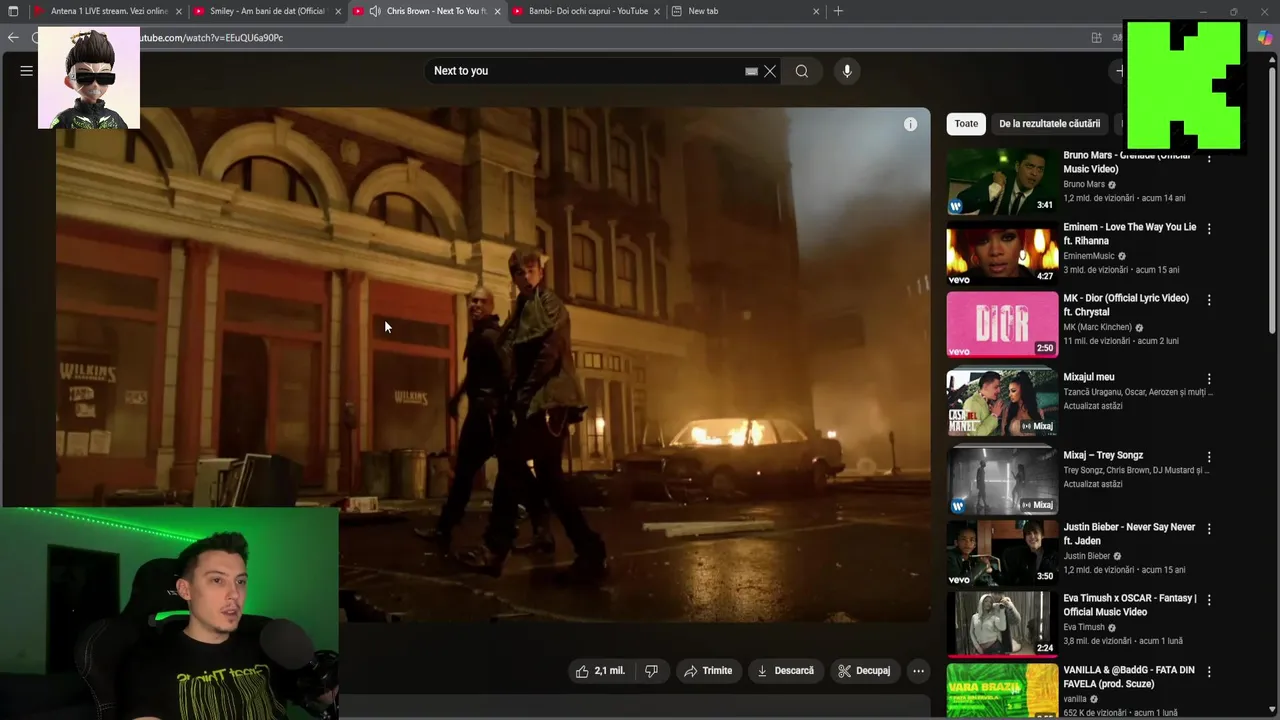Viewport: 1280px width, 720px height.
Task: Open the Justin Bieber Never Say Never thumbnail
Action: pos(1002,553)
